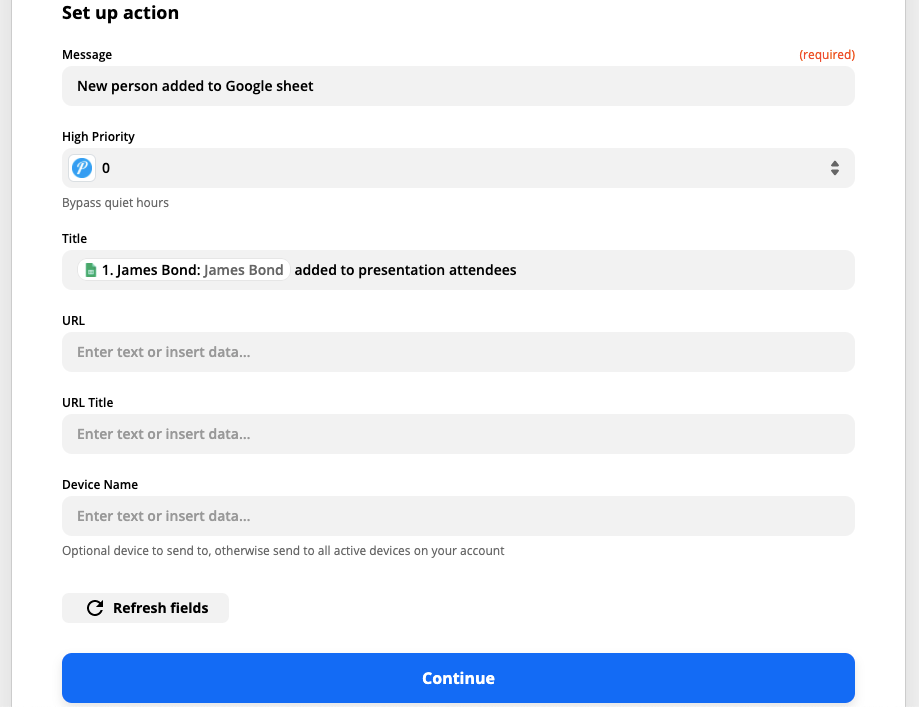Click into the Device Name input field
The height and width of the screenshot is (707, 919).
point(458,516)
